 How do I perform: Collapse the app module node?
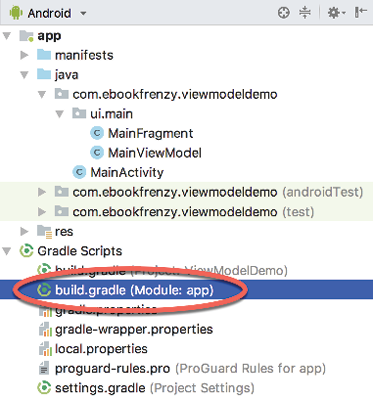[7, 36]
